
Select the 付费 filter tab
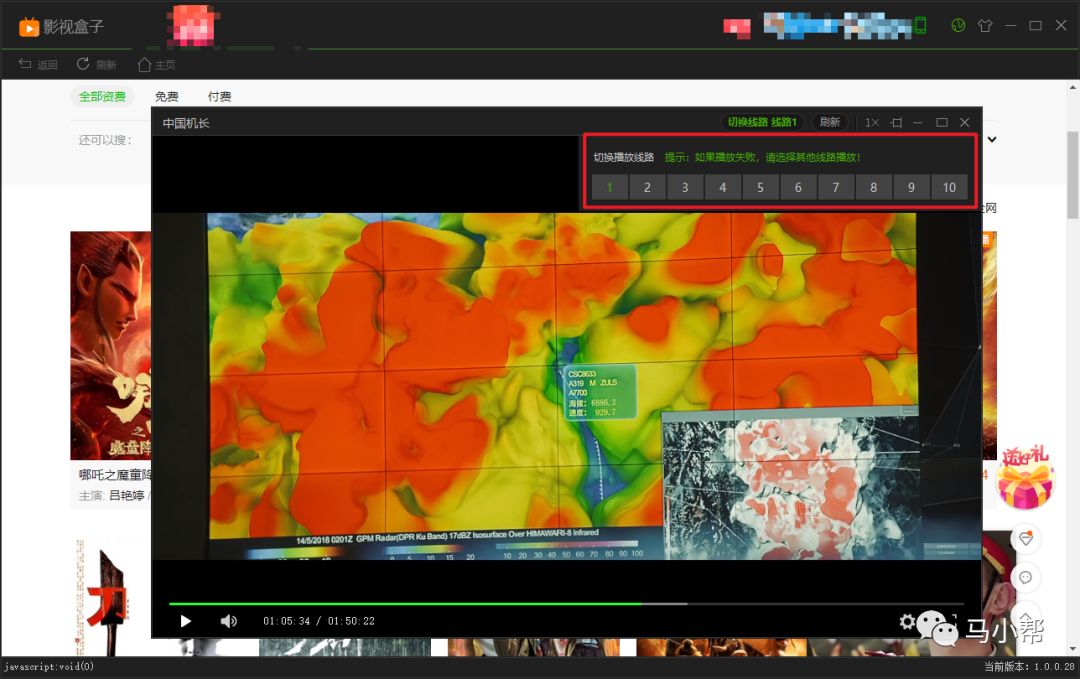pyautogui.click(x=219, y=96)
